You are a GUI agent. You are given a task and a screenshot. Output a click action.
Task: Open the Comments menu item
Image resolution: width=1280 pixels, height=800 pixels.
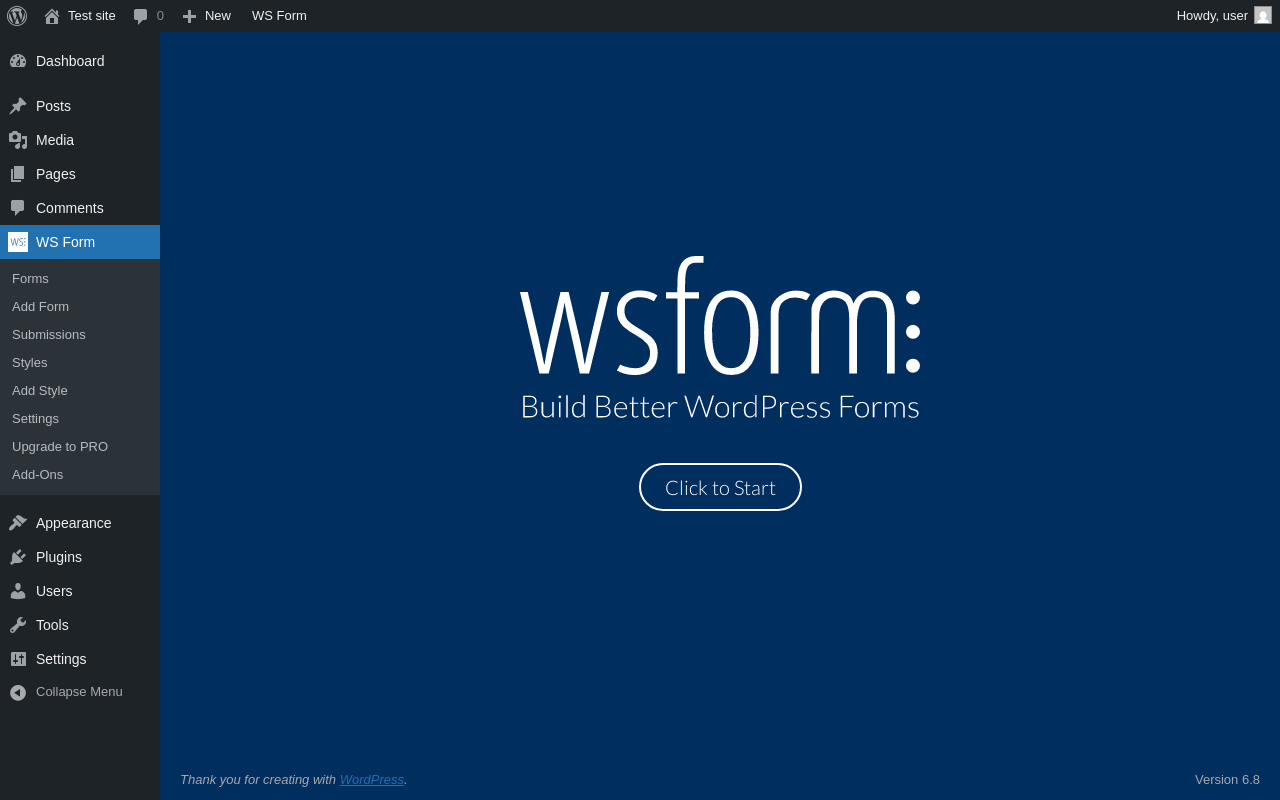(x=80, y=208)
